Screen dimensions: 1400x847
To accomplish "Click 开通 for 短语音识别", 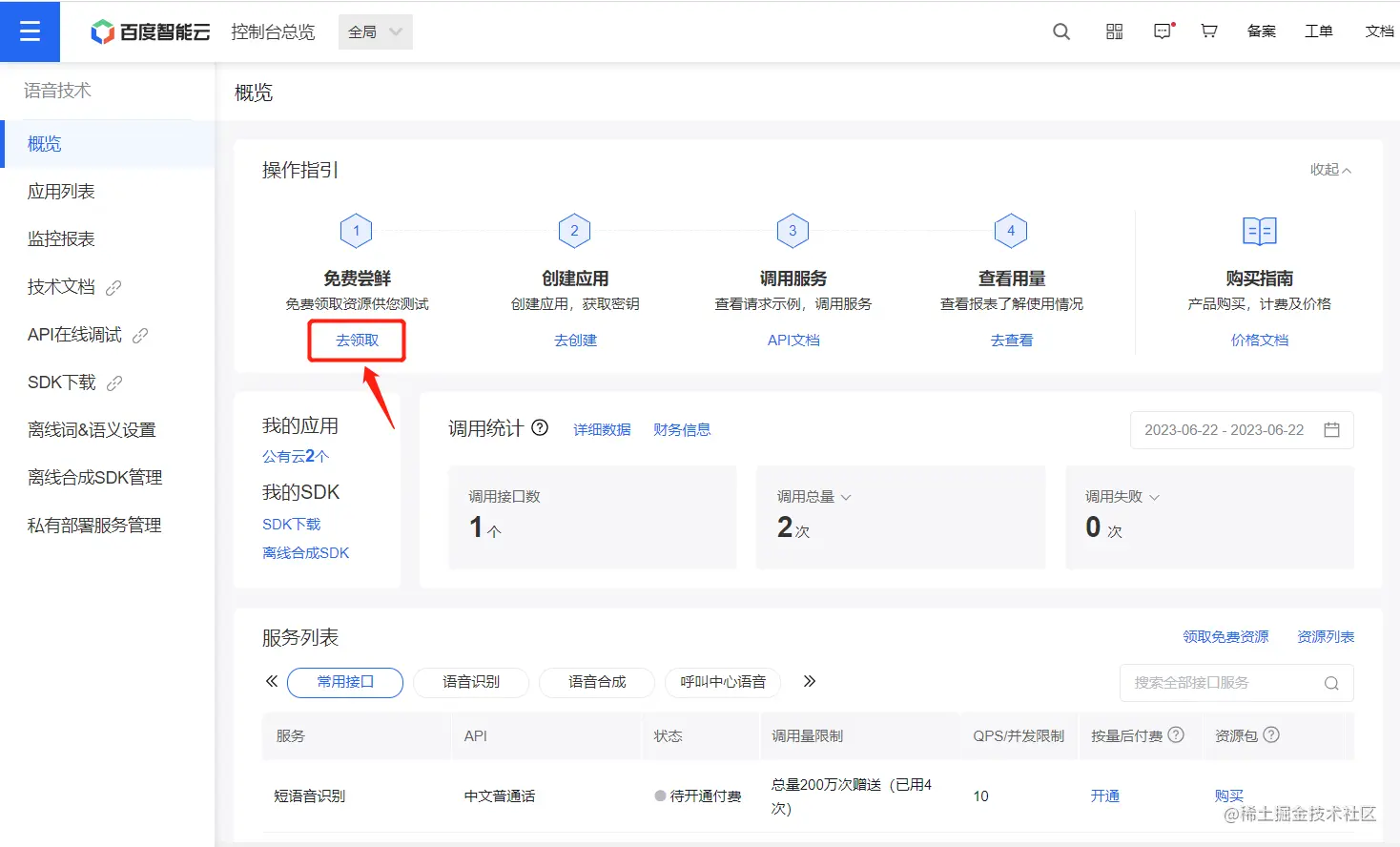I will tap(1105, 796).
